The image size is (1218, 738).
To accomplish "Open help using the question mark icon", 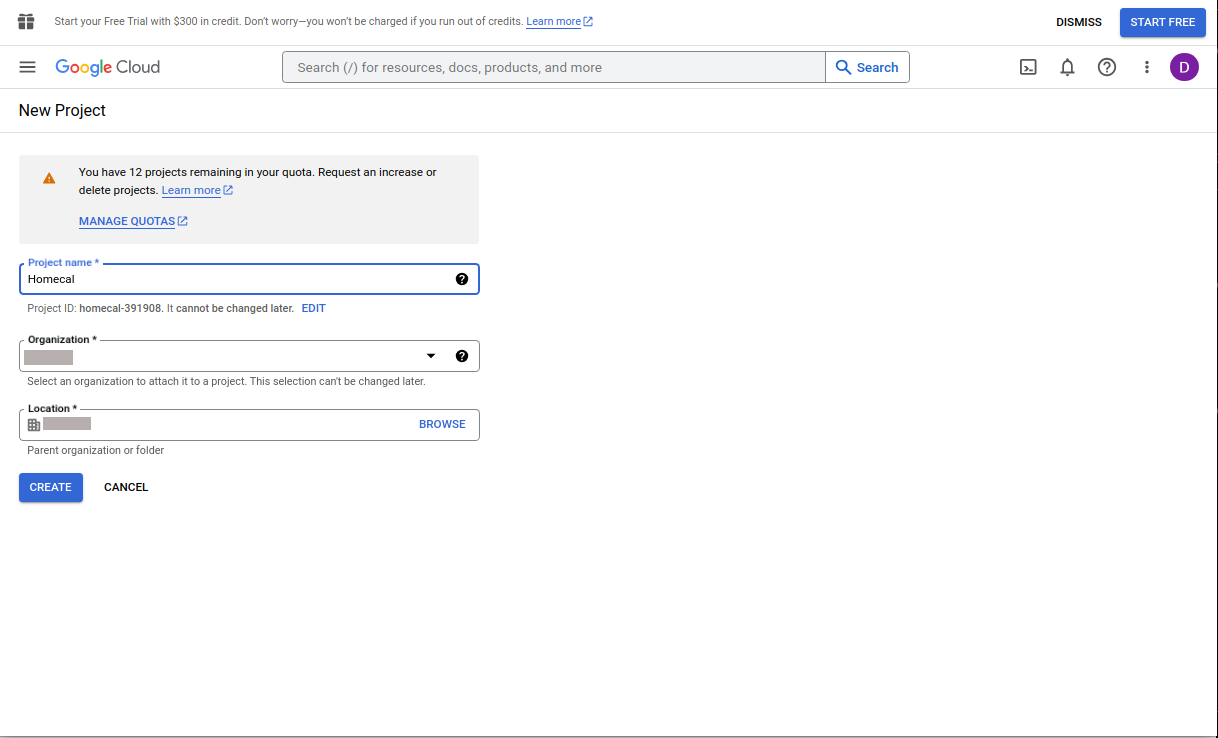I will [1107, 67].
